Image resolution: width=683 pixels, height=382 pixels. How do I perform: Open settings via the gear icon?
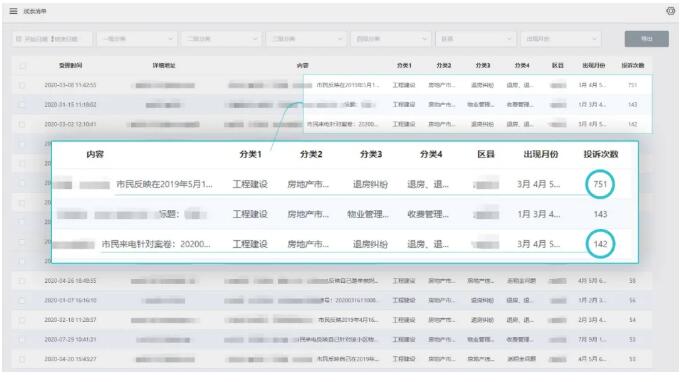[x=671, y=11]
